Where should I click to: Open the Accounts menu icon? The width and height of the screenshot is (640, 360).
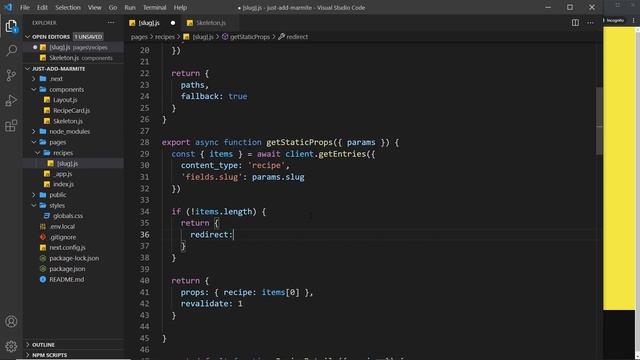[x=11, y=322]
